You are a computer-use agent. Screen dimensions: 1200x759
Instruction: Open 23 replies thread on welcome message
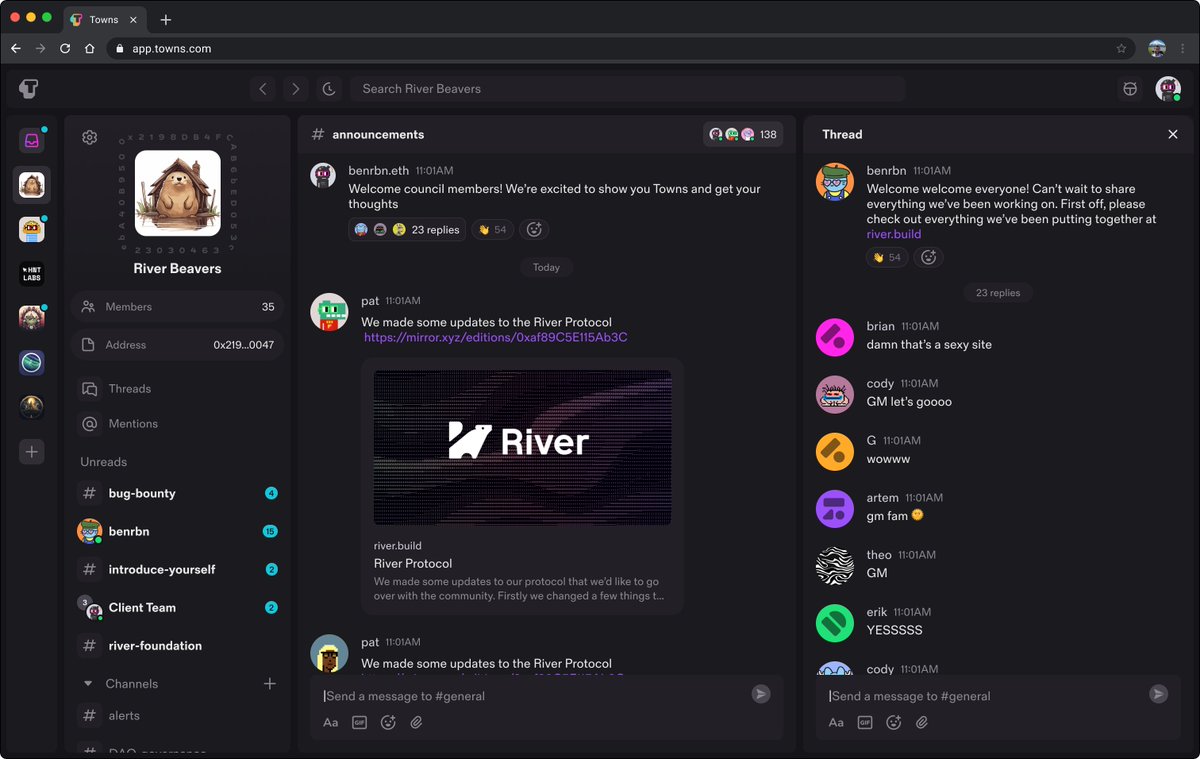[x=406, y=230]
